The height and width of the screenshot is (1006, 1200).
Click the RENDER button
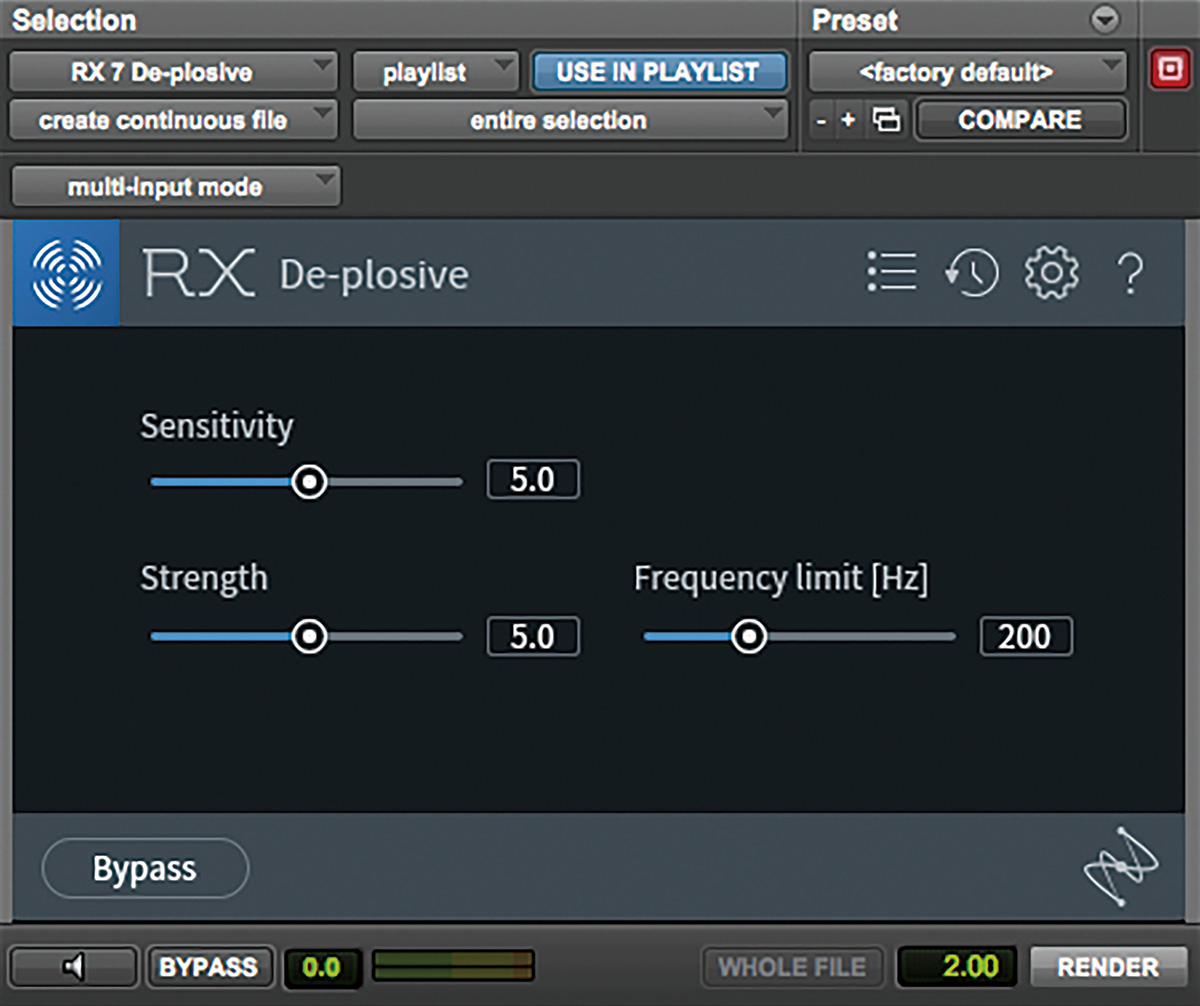(x=1108, y=967)
